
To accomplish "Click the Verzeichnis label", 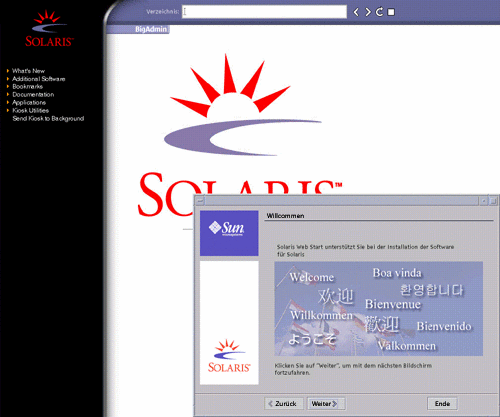I will [162, 12].
